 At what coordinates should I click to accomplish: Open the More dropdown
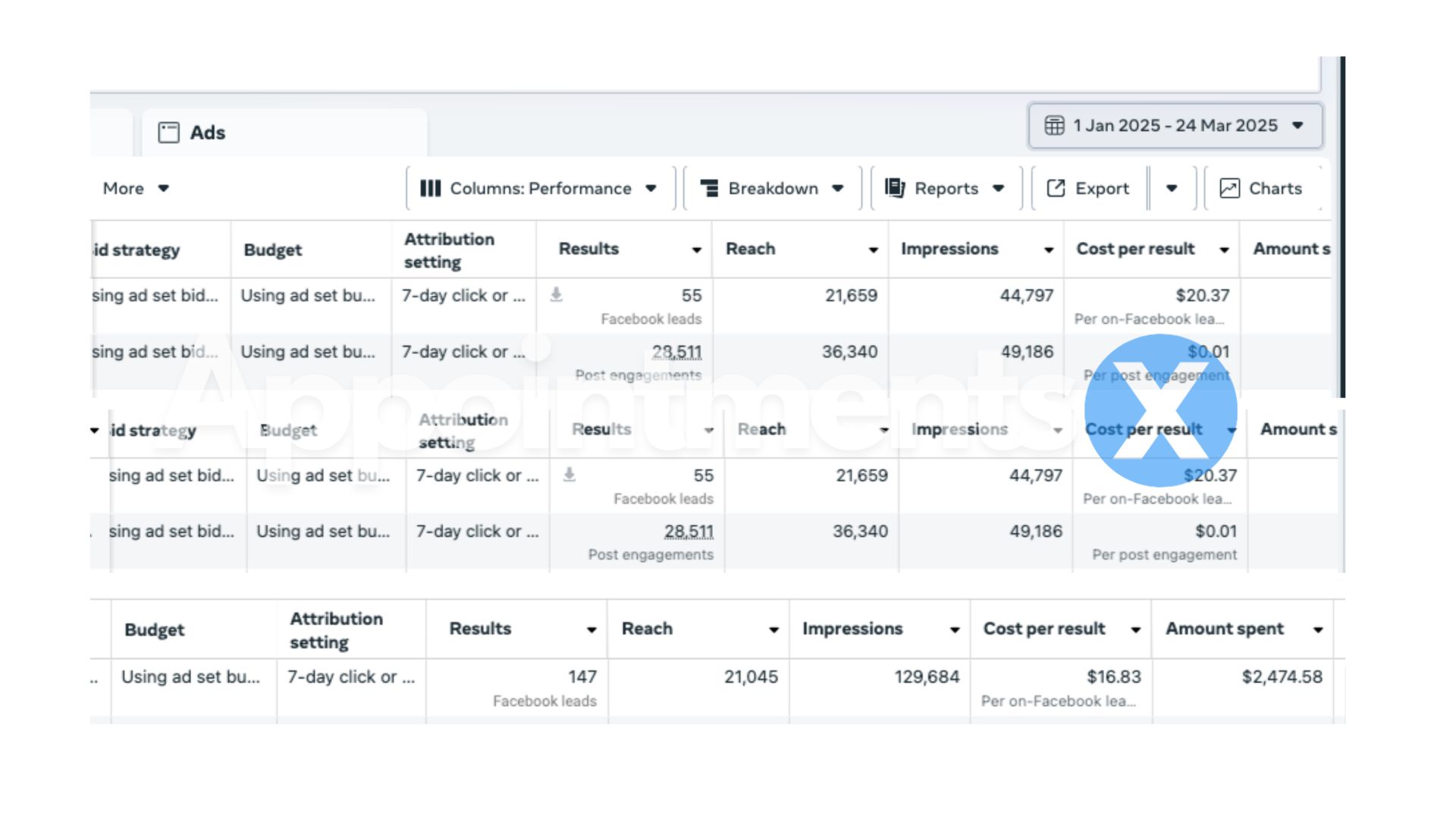(135, 188)
